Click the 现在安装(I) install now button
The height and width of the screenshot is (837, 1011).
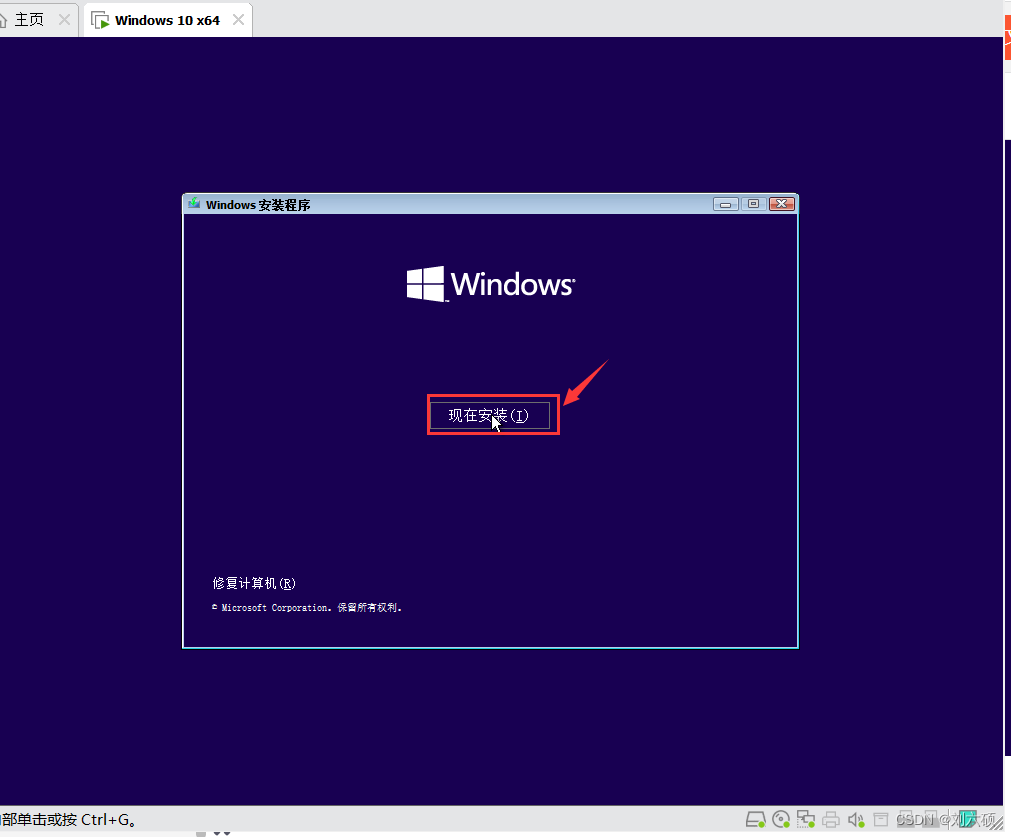click(x=490, y=415)
